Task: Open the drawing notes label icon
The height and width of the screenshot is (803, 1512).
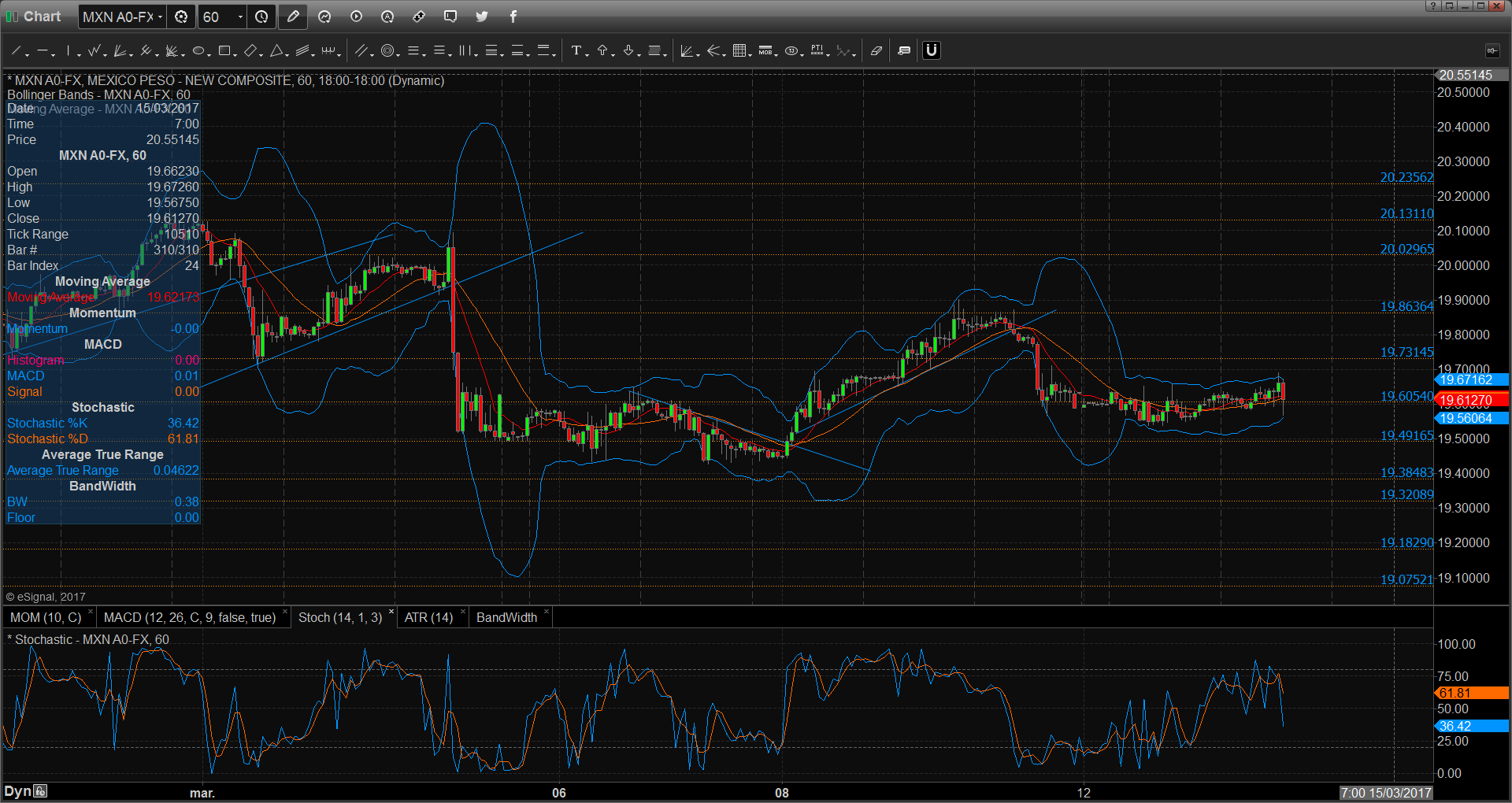Action: 904,51
